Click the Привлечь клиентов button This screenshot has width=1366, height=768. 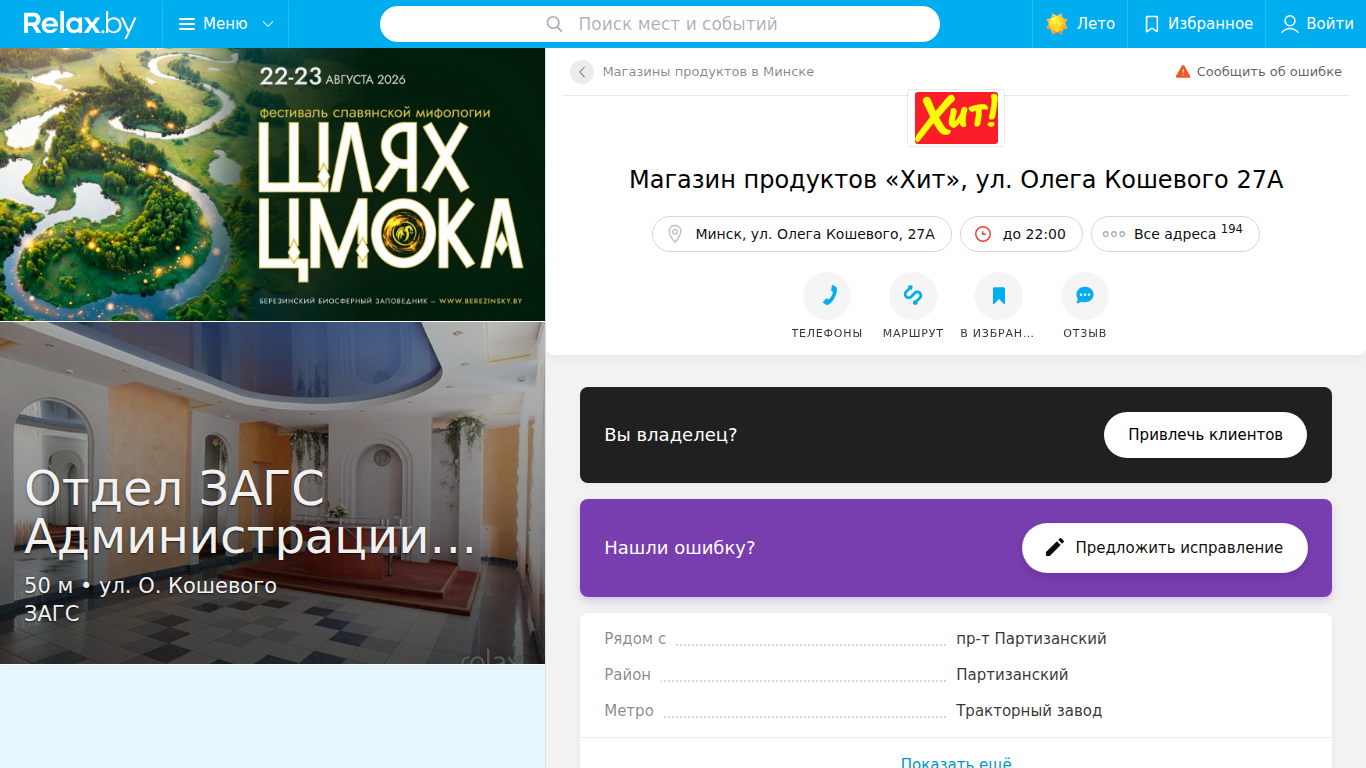1205,435
